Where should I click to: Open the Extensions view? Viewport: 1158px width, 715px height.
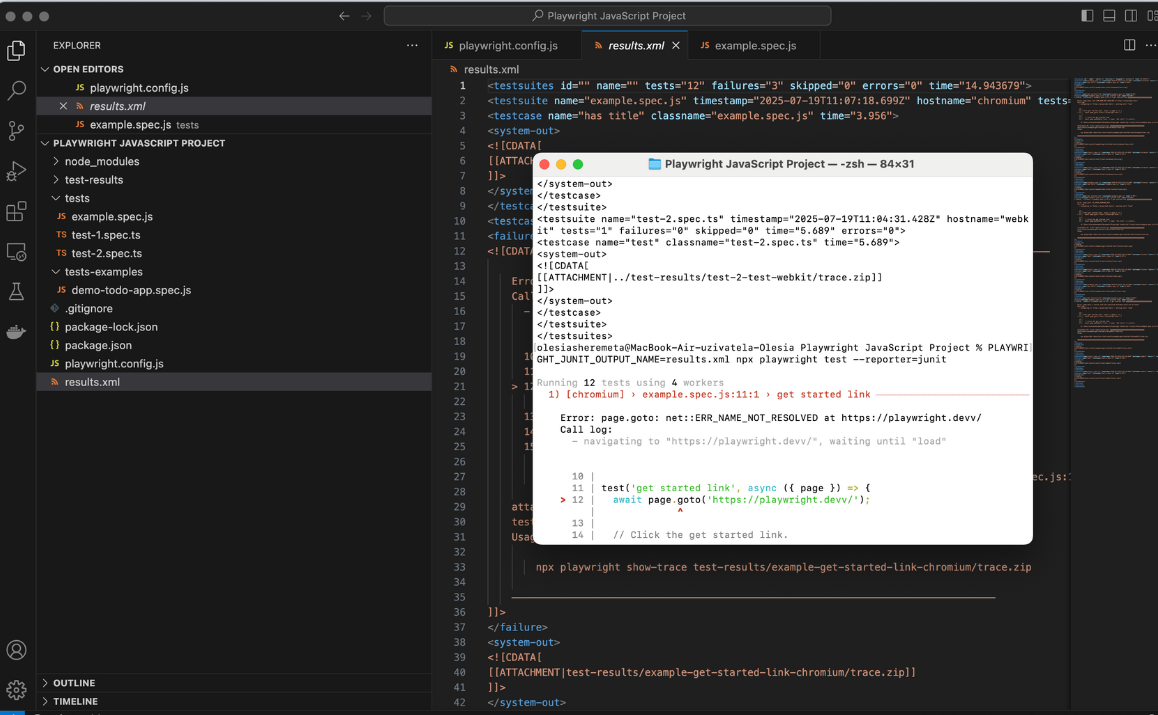pyautogui.click(x=16, y=212)
